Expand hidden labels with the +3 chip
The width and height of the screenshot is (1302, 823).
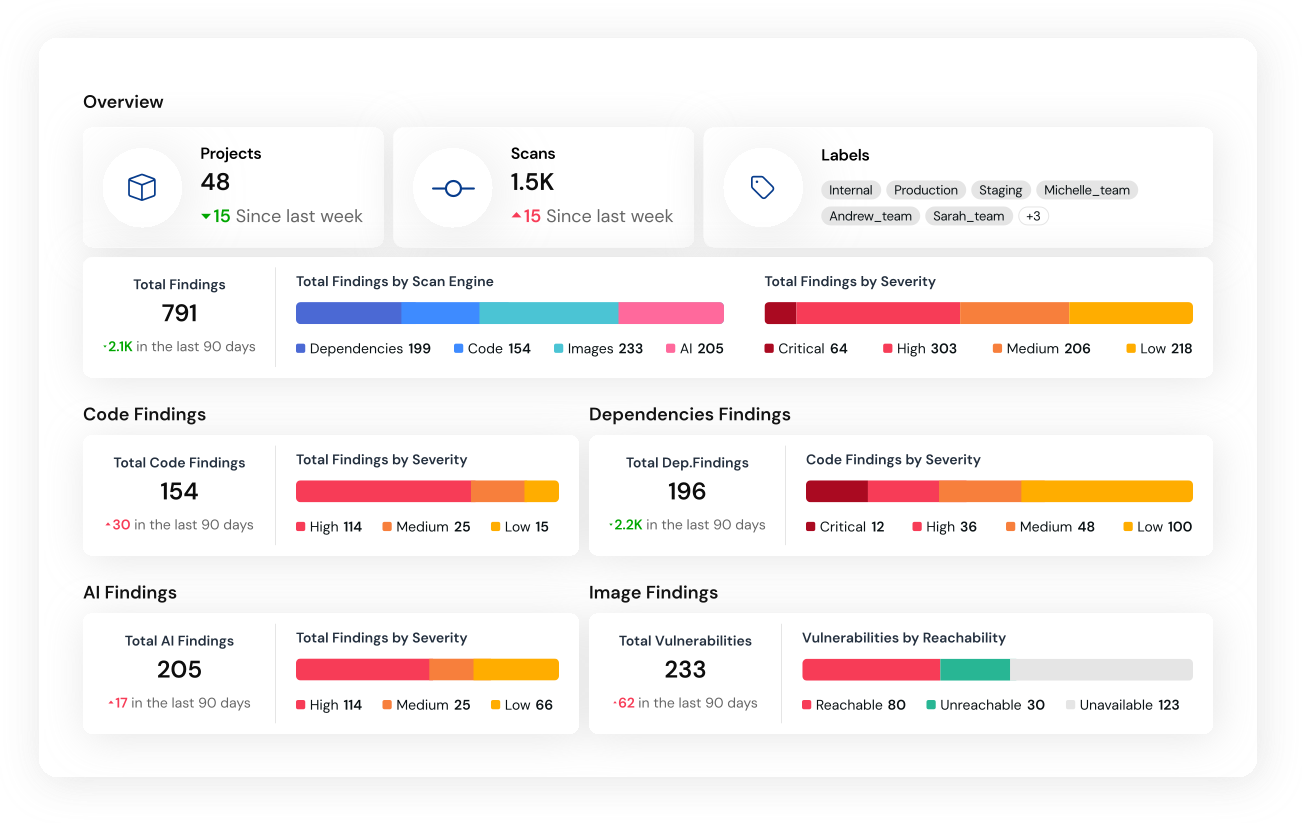click(x=1033, y=216)
